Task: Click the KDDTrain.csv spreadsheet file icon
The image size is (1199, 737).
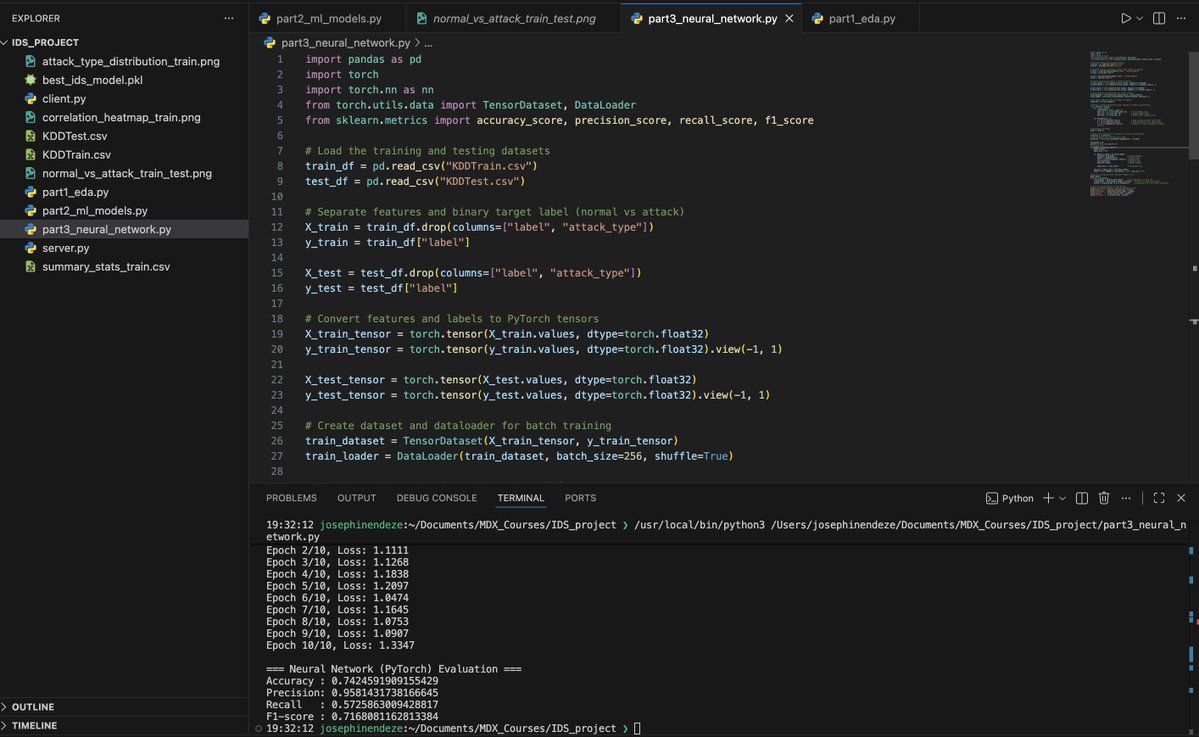Action: (x=31, y=154)
